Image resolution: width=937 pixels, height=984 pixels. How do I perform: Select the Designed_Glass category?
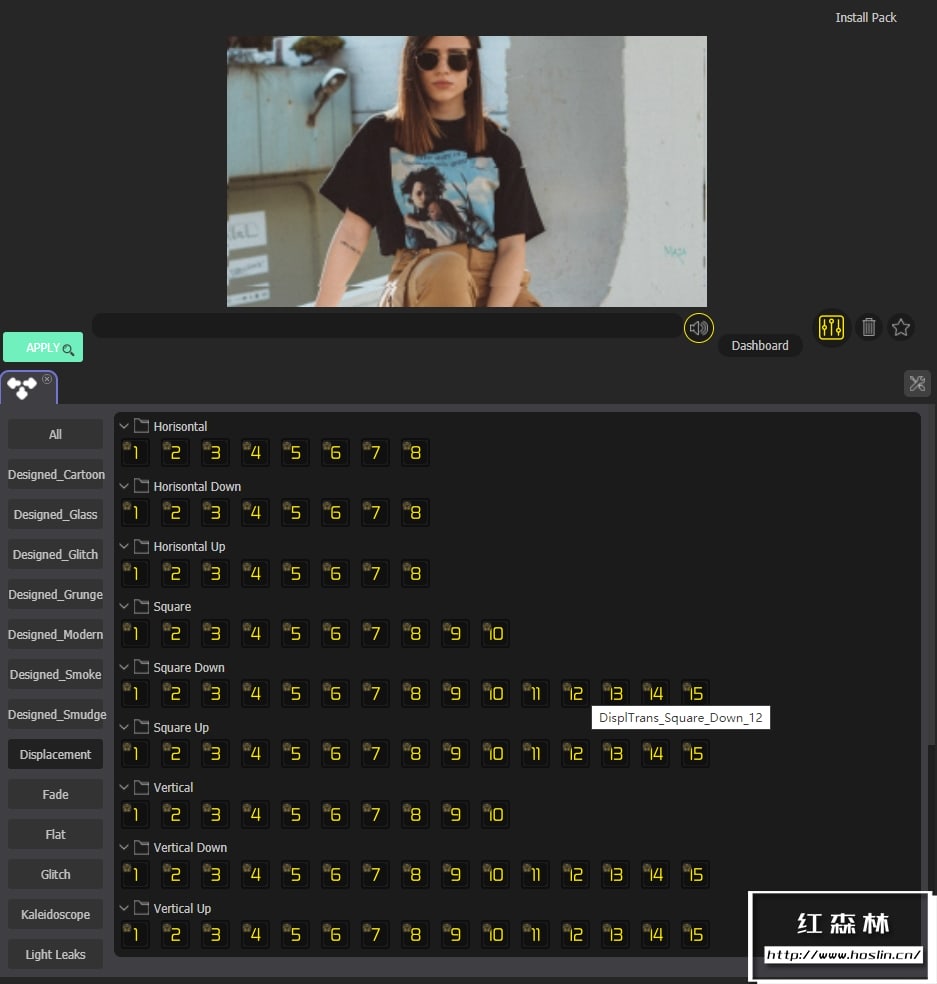(55, 515)
